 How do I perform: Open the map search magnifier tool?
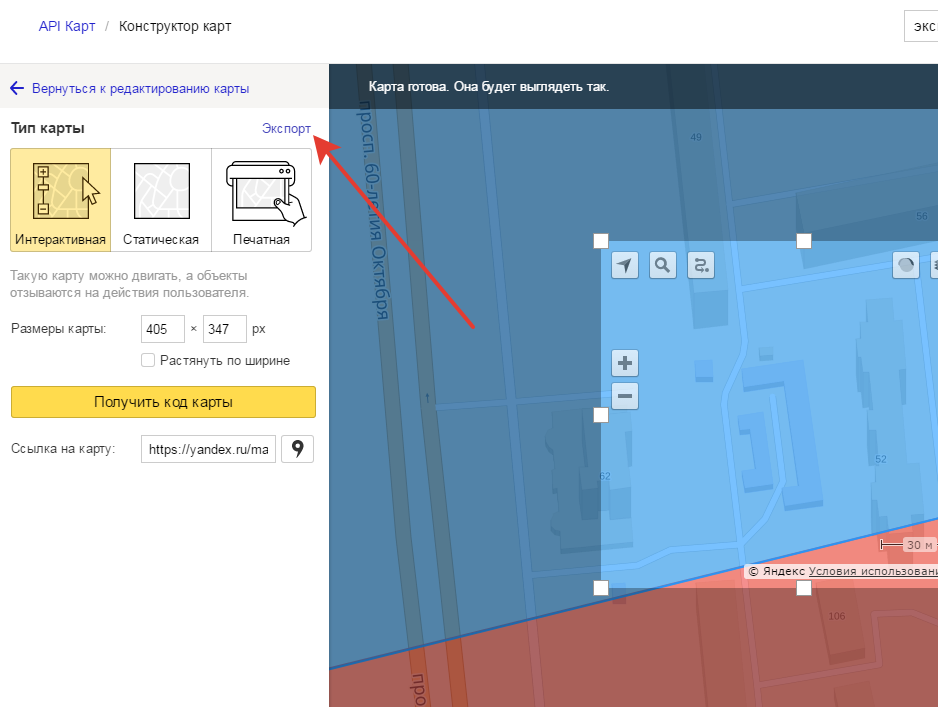tap(663, 265)
